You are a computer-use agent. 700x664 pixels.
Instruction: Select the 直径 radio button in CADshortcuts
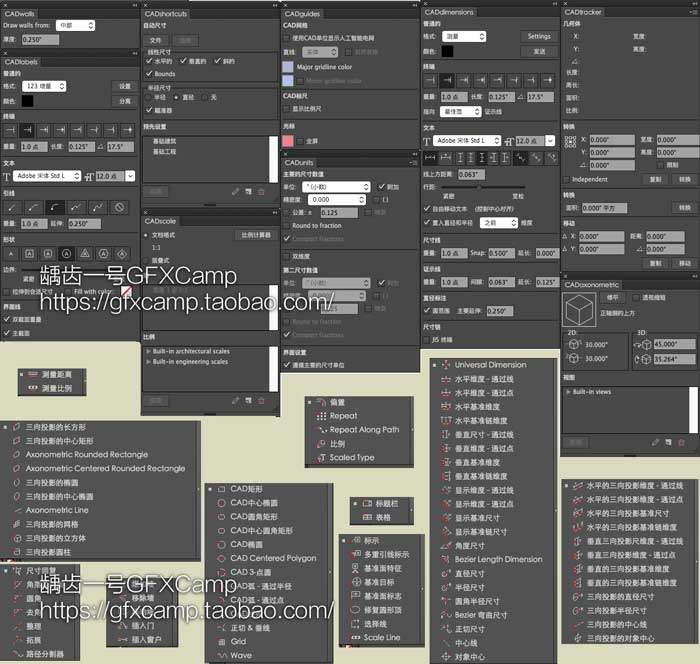pos(177,97)
